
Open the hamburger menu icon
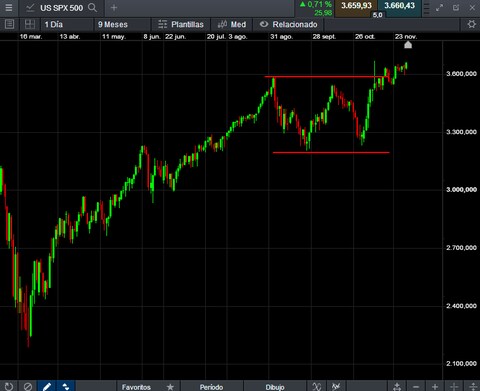9,7
